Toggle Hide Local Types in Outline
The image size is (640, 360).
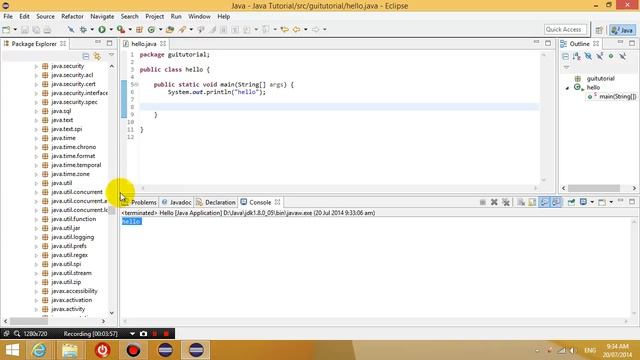[x=622, y=56]
